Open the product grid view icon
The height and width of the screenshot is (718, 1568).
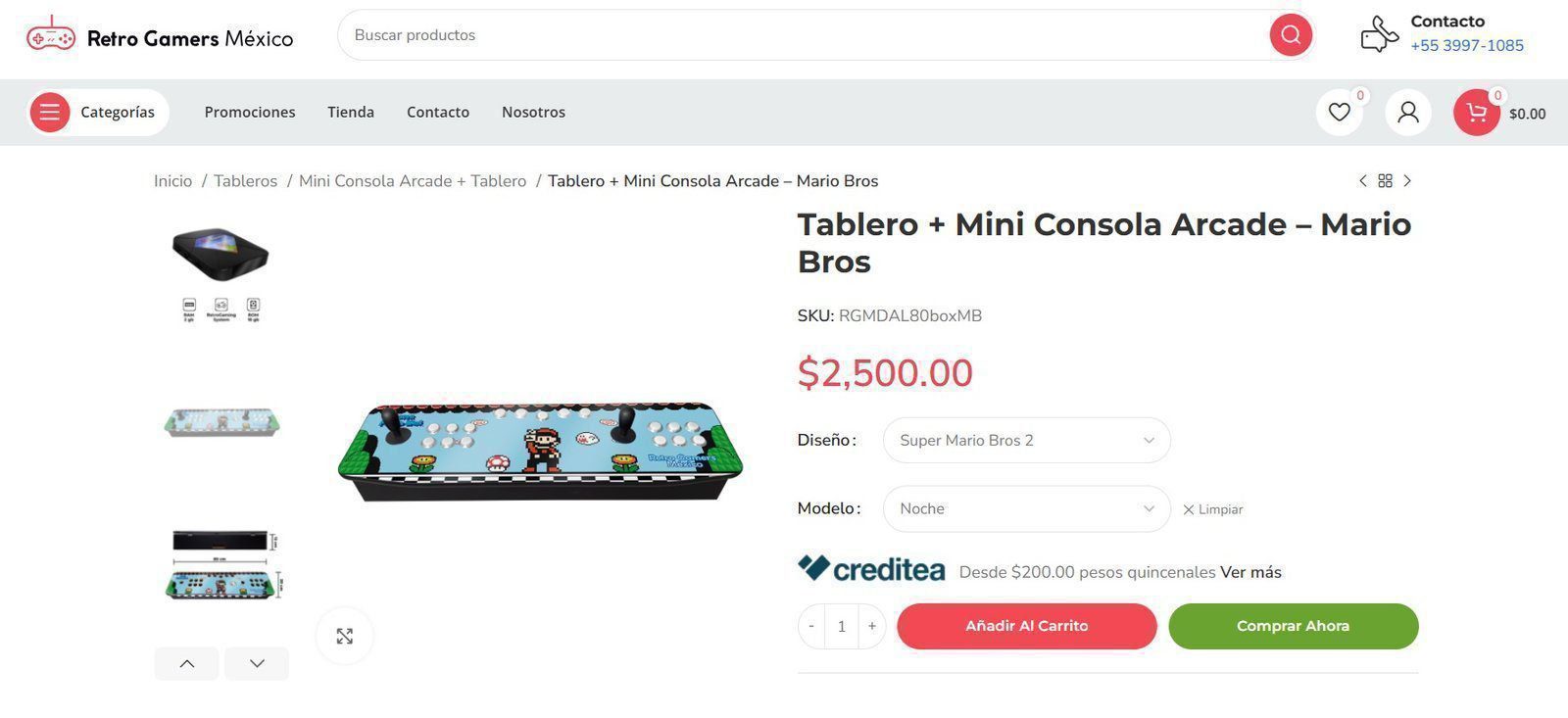point(1385,181)
